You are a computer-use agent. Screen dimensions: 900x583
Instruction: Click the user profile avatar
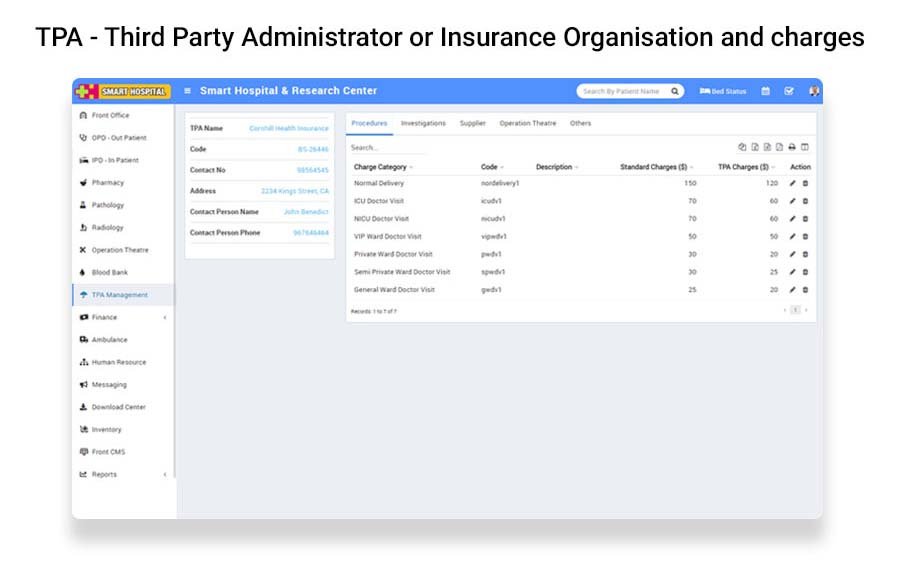click(x=813, y=91)
